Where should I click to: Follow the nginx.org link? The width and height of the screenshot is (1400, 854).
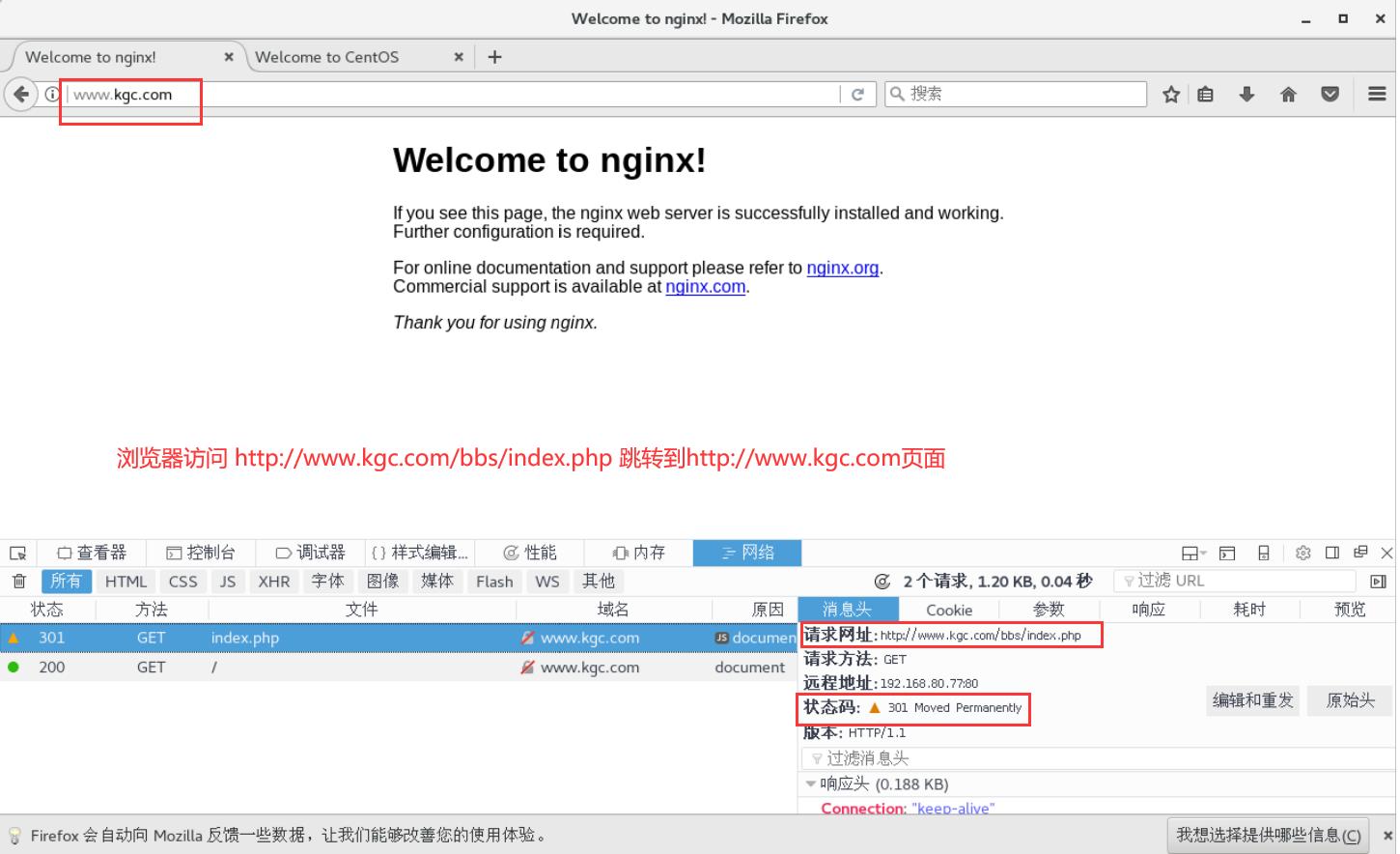tap(843, 268)
